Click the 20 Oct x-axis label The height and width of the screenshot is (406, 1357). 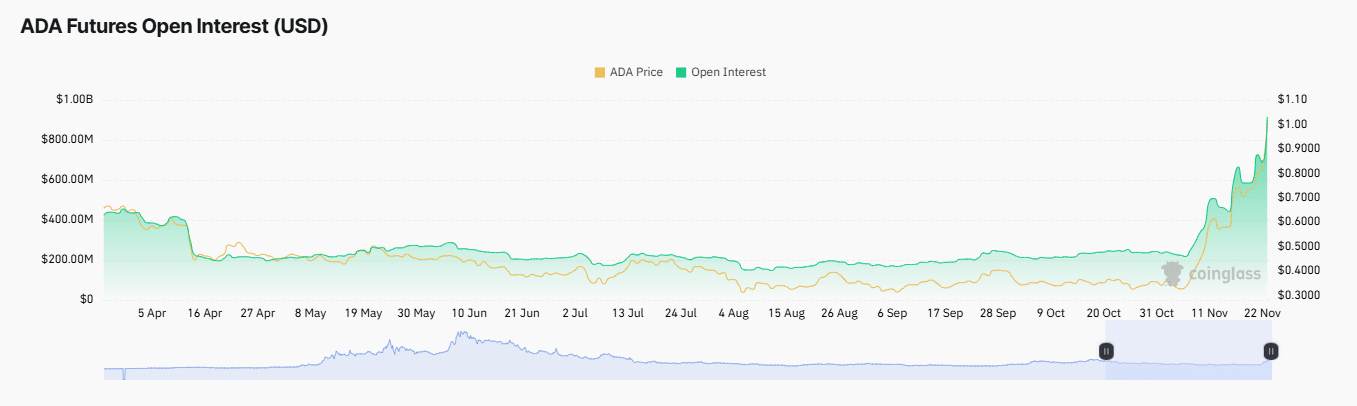1103,313
